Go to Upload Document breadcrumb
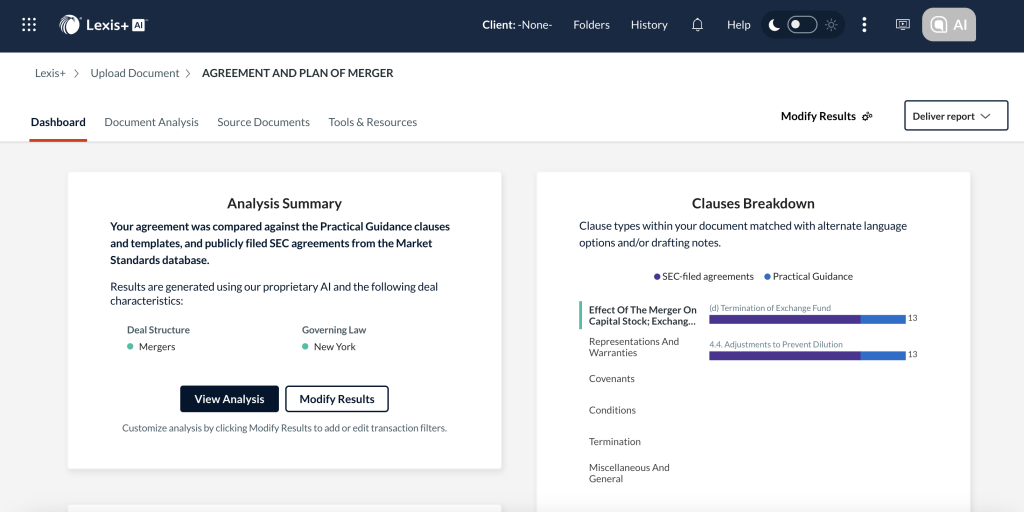Screen dimensions: 1024x512 click(135, 73)
